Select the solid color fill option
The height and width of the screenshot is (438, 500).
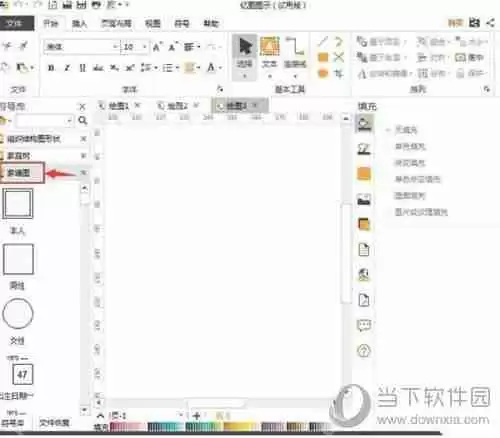(x=410, y=146)
